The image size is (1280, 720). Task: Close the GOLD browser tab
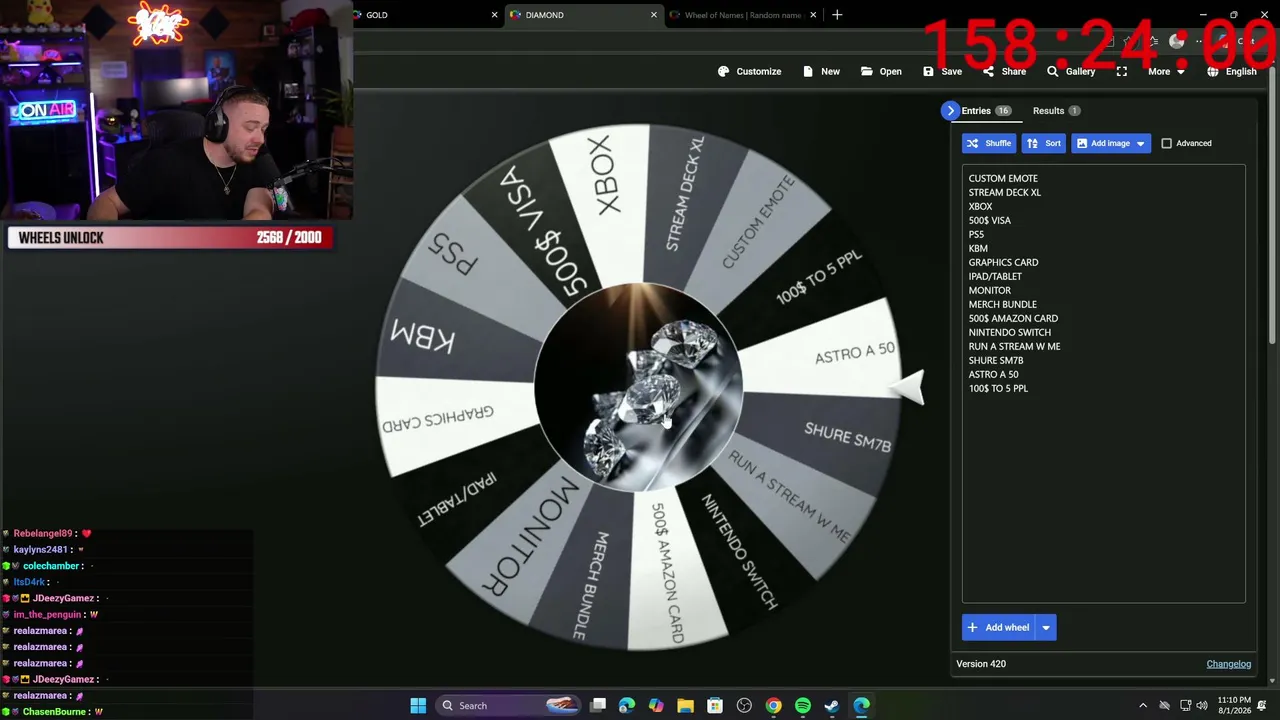(494, 15)
